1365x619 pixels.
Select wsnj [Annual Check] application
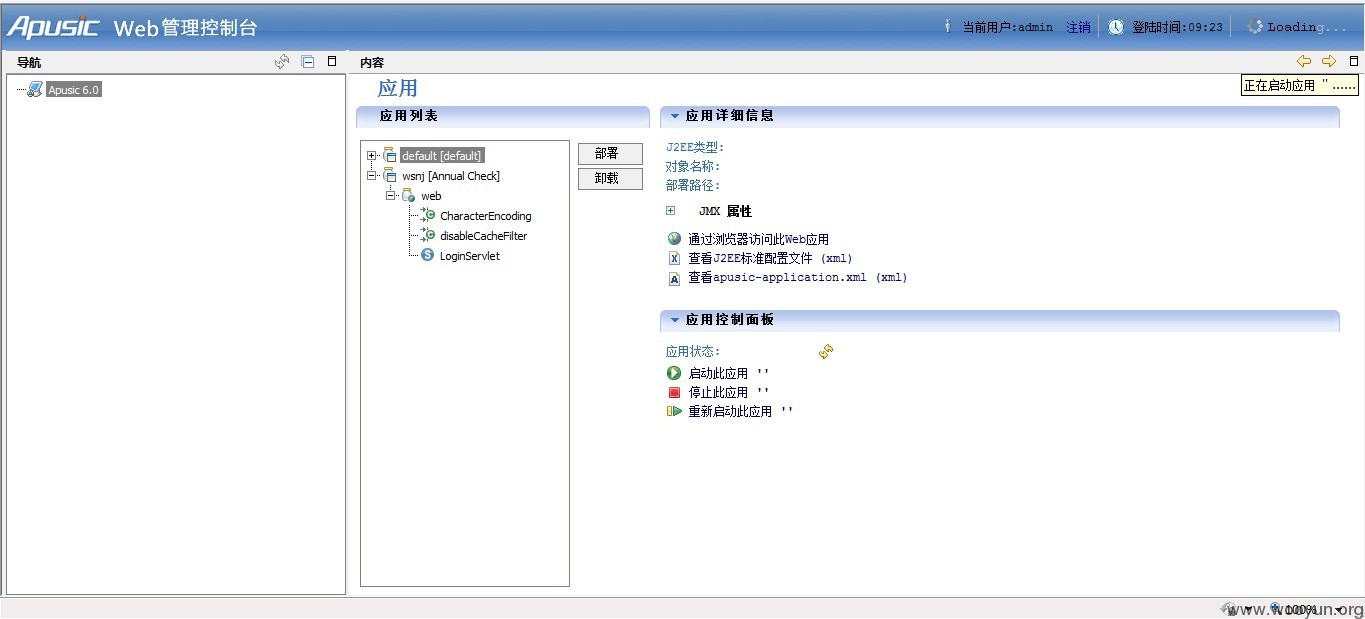point(451,176)
